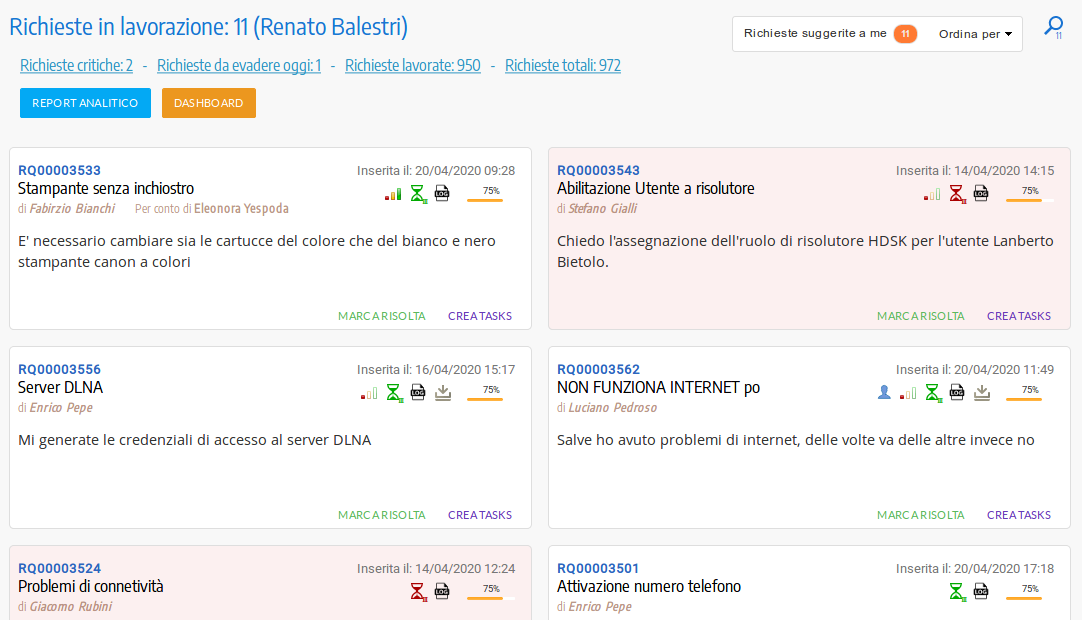Click the search magnifier icon at top right
The width and height of the screenshot is (1082, 620).
click(1053, 27)
